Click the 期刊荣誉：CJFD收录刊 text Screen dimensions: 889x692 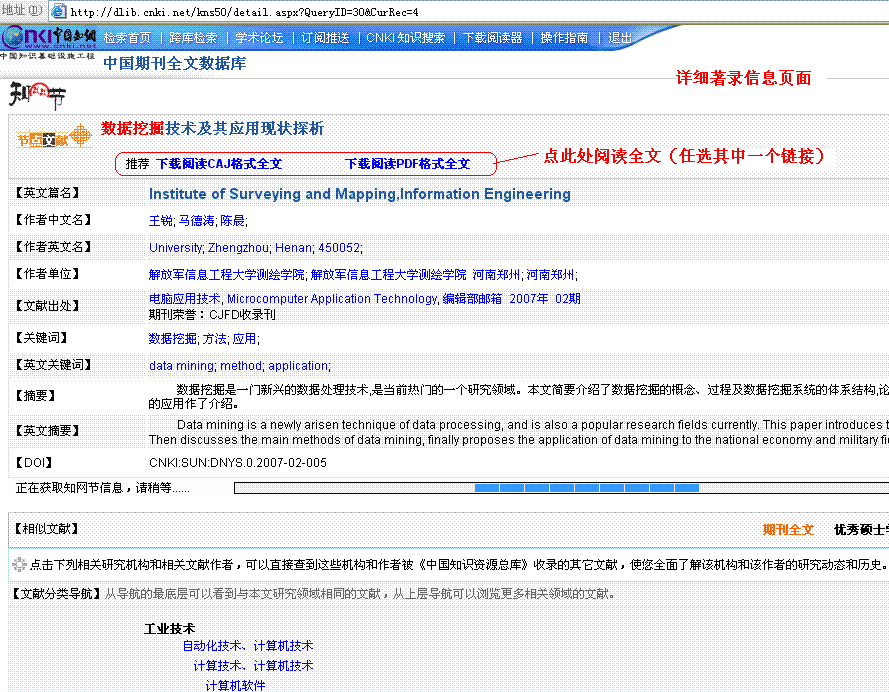point(212,315)
